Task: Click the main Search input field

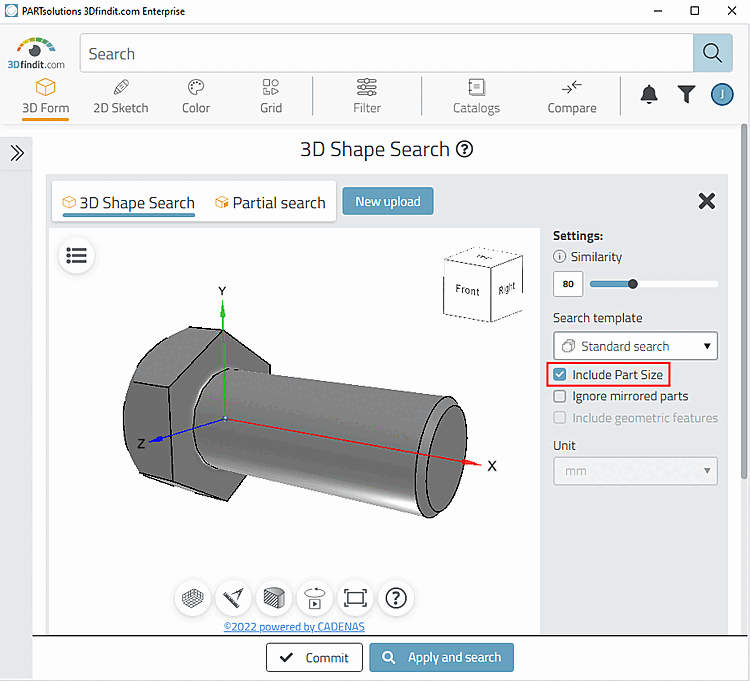Action: click(x=386, y=53)
